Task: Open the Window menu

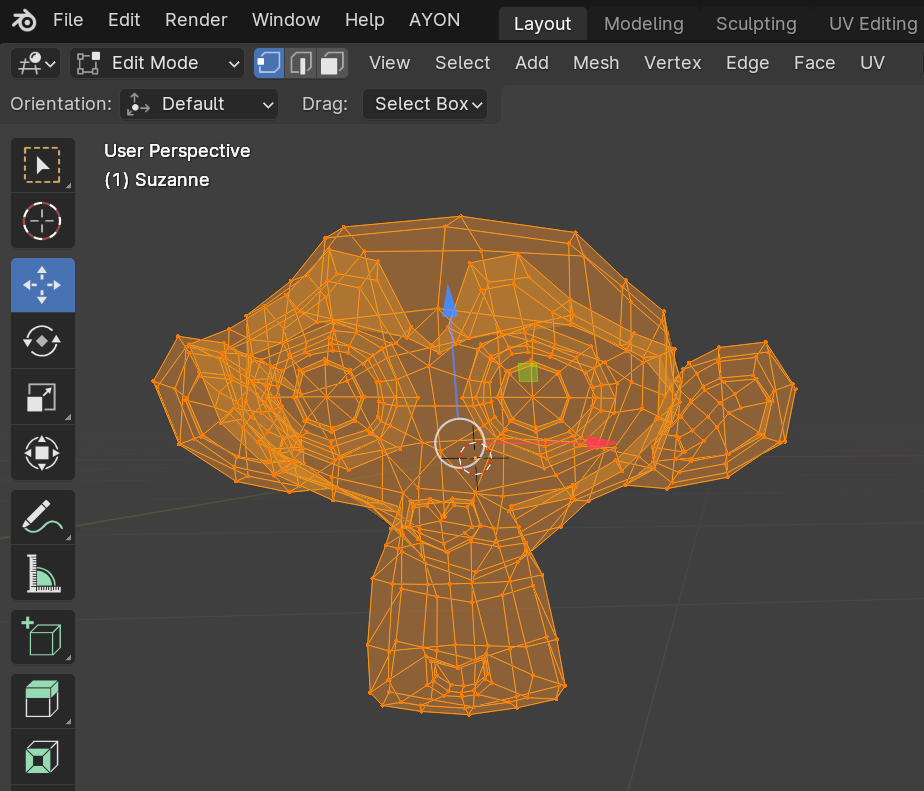Action: tap(286, 20)
